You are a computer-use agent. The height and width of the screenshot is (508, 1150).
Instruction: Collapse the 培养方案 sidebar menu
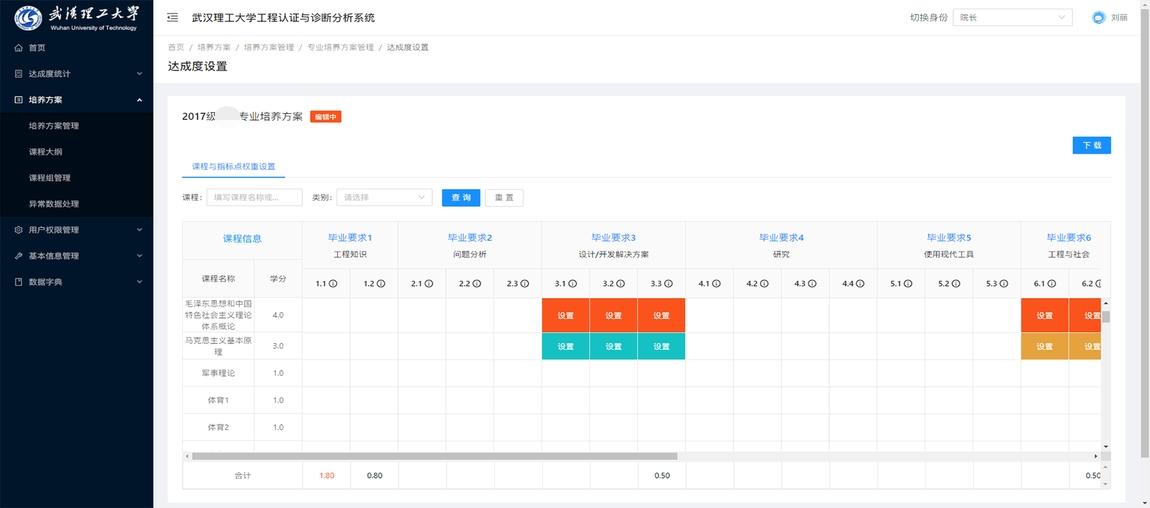pyautogui.click(x=76, y=100)
